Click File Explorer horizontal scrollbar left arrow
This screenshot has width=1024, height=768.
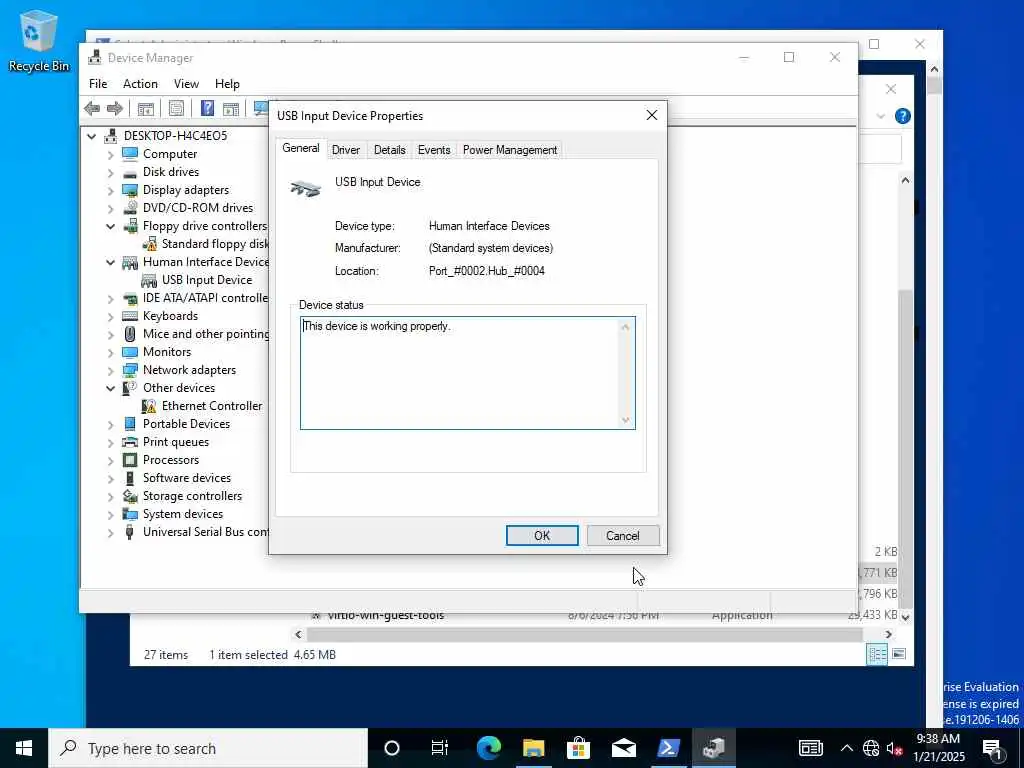pyautogui.click(x=298, y=634)
